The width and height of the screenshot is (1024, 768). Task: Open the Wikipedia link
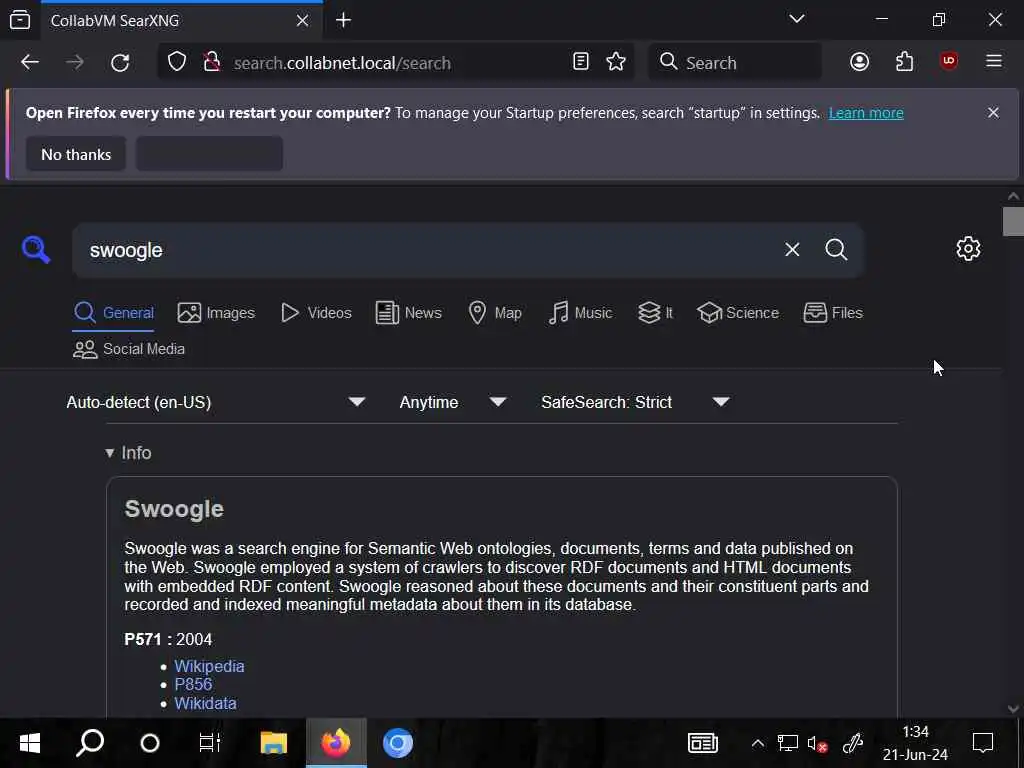(x=209, y=666)
